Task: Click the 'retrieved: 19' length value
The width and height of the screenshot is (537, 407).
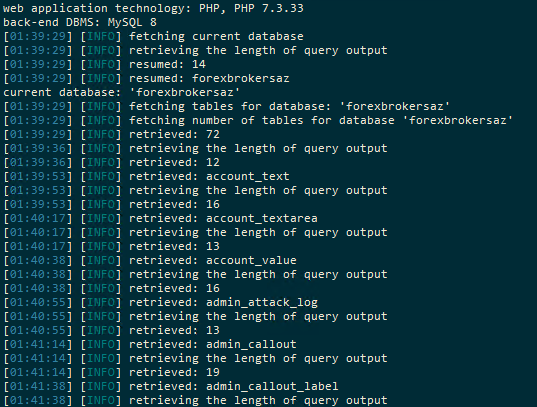Action: (x=174, y=372)
